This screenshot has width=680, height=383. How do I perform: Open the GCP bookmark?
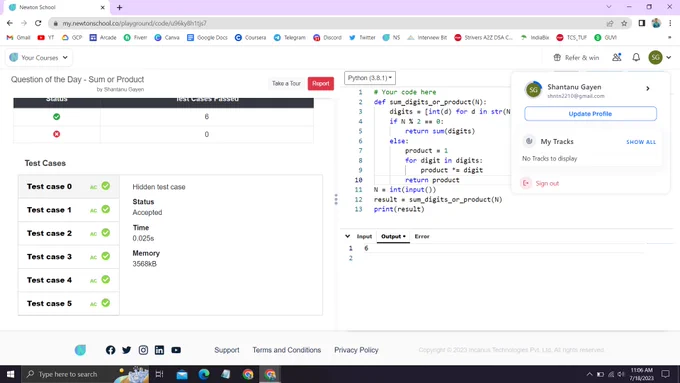point(72,37)
